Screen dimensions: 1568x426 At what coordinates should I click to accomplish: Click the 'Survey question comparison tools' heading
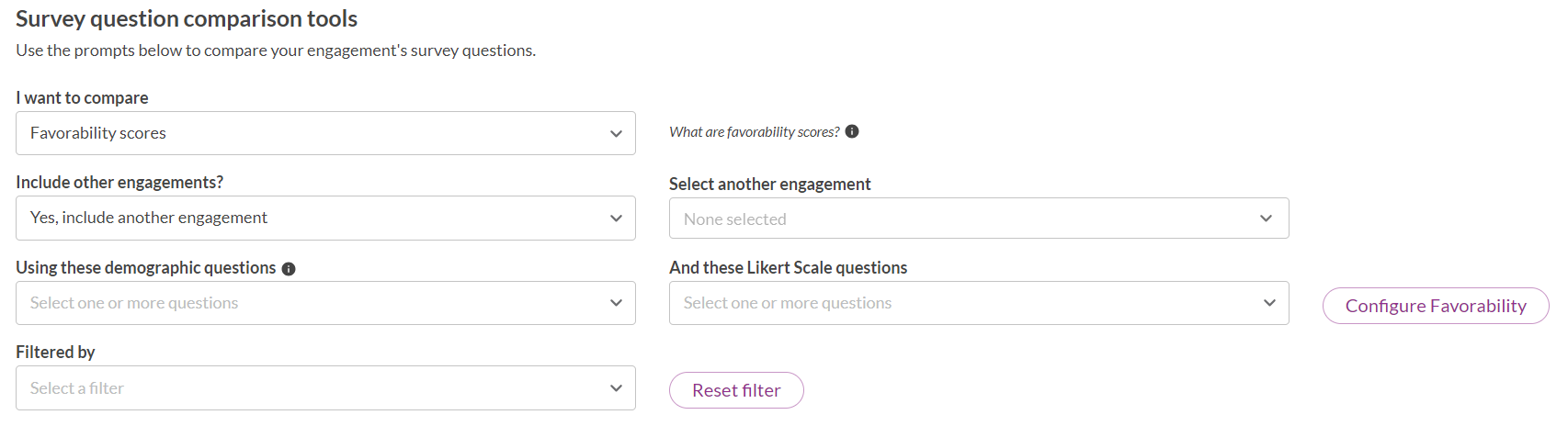click(x=187, y=18)
